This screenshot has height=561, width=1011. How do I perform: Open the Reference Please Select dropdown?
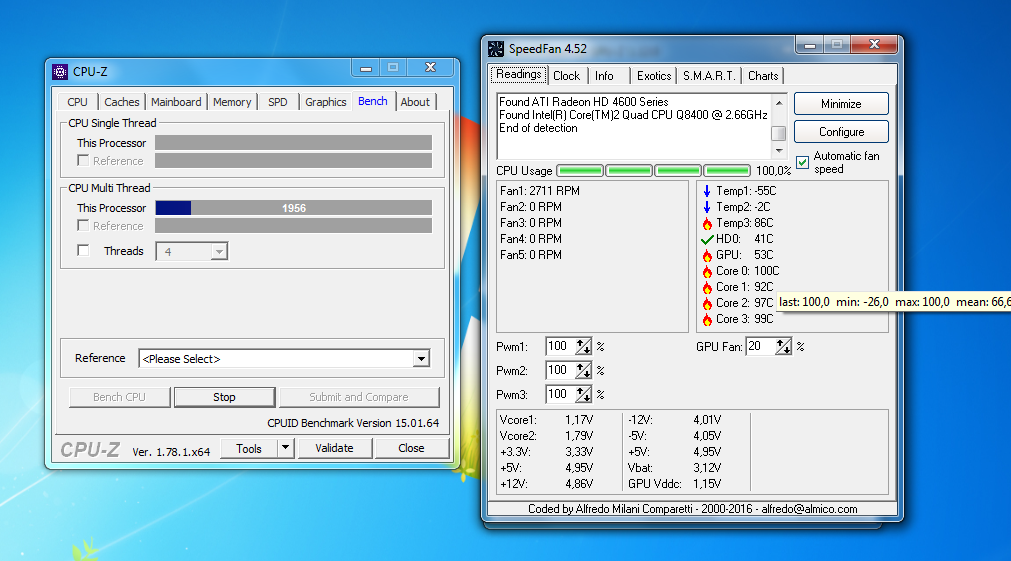point(421,359)
